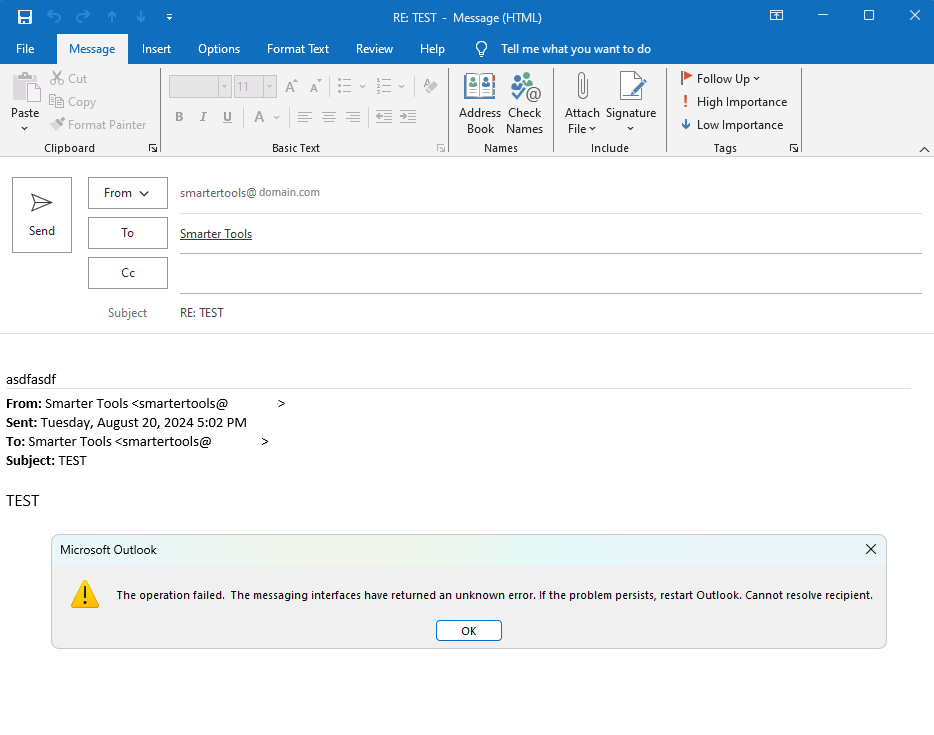Open the font color picker arrow
Image resolution: width=934 pixels, height=735 pixels.
[x=277, y=117]
